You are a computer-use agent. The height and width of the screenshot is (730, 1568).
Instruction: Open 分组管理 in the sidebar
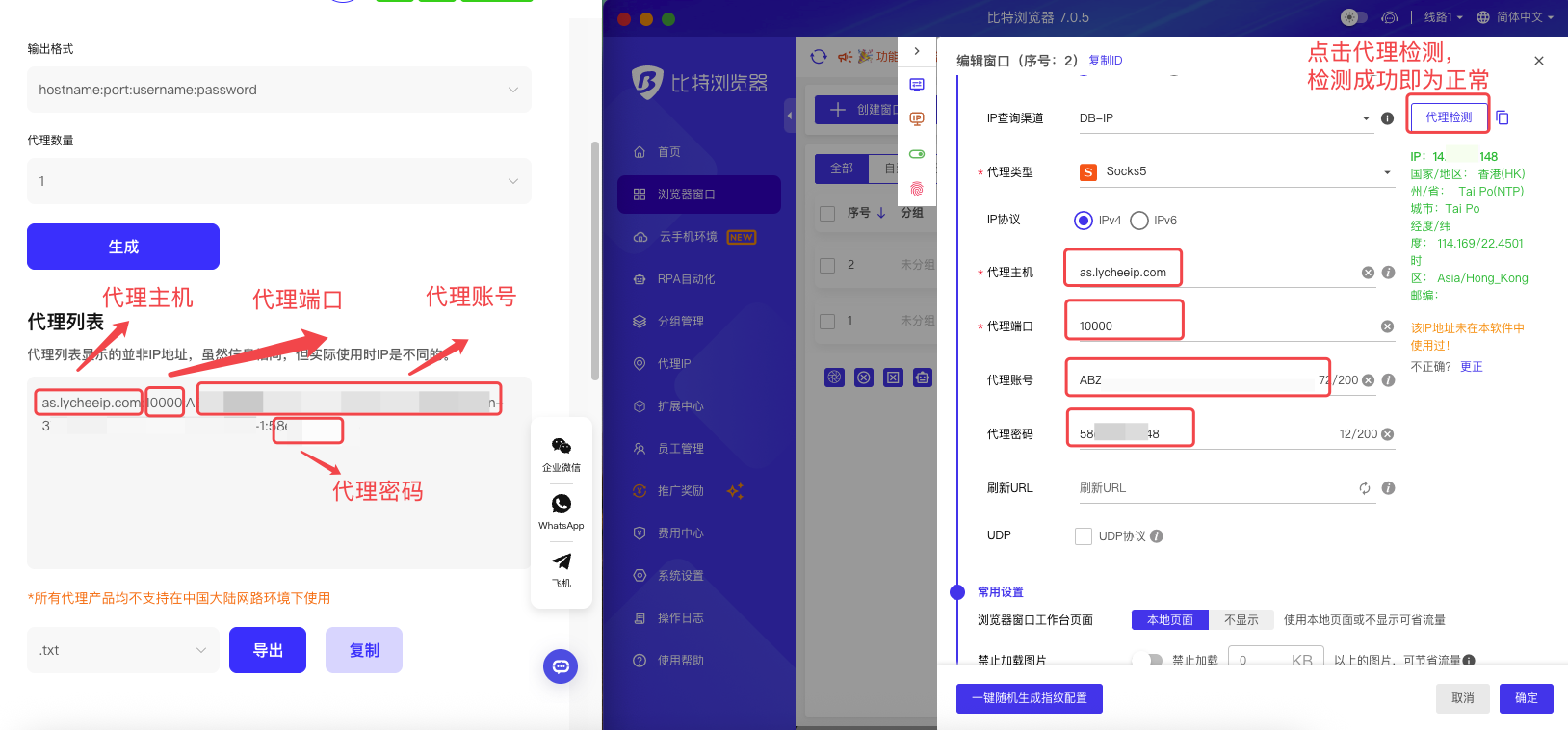(699, 322)
